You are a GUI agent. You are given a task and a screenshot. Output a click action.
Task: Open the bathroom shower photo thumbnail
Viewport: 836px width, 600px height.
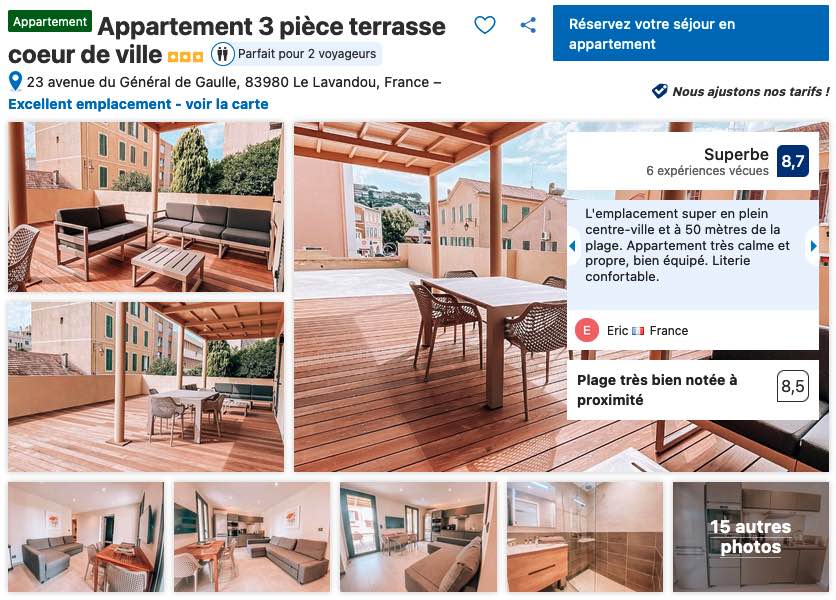tap(584, 537)
